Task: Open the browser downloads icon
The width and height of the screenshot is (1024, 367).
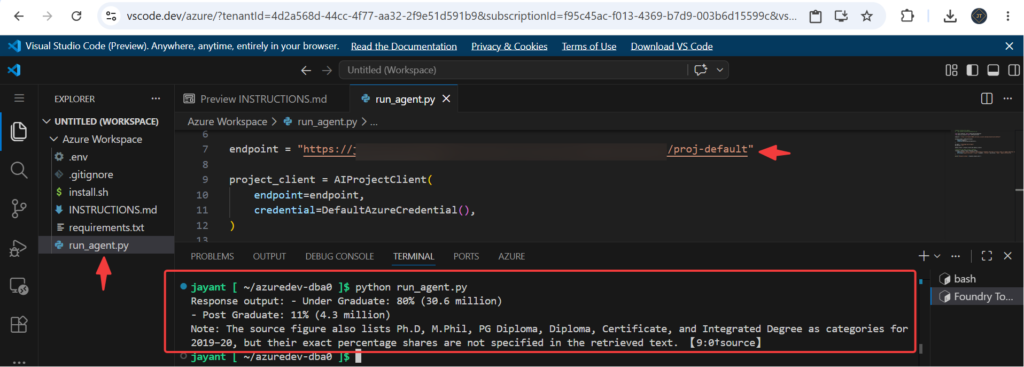Action: pyautogui.click(x=950, y=16)
